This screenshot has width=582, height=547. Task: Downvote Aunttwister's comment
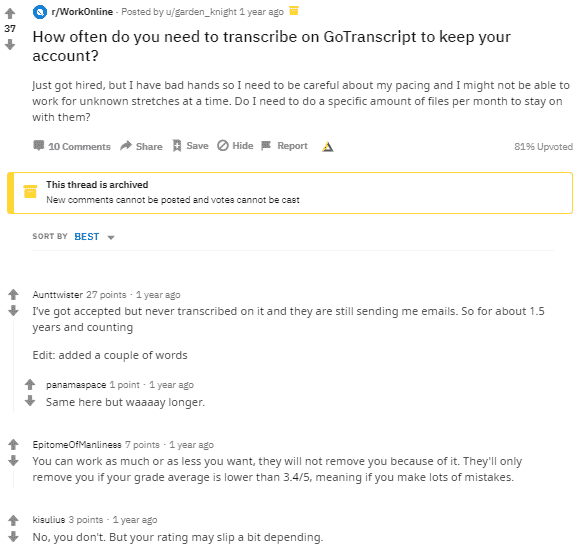pyautogui.click(x=13, y=310)
